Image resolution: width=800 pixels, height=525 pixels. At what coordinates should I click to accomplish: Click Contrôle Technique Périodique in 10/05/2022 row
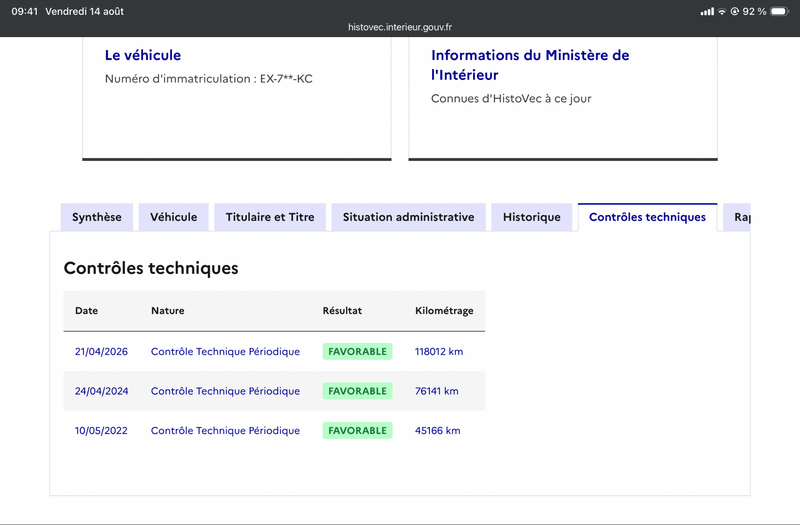(x=226, y=431)
